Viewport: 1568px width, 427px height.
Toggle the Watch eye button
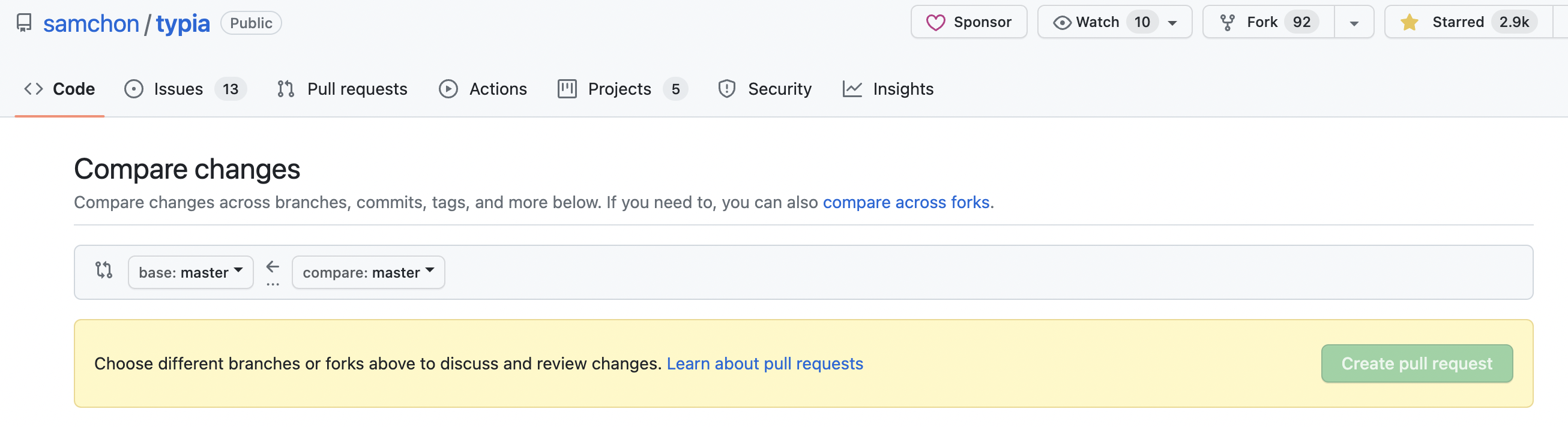pos(1088,23)
